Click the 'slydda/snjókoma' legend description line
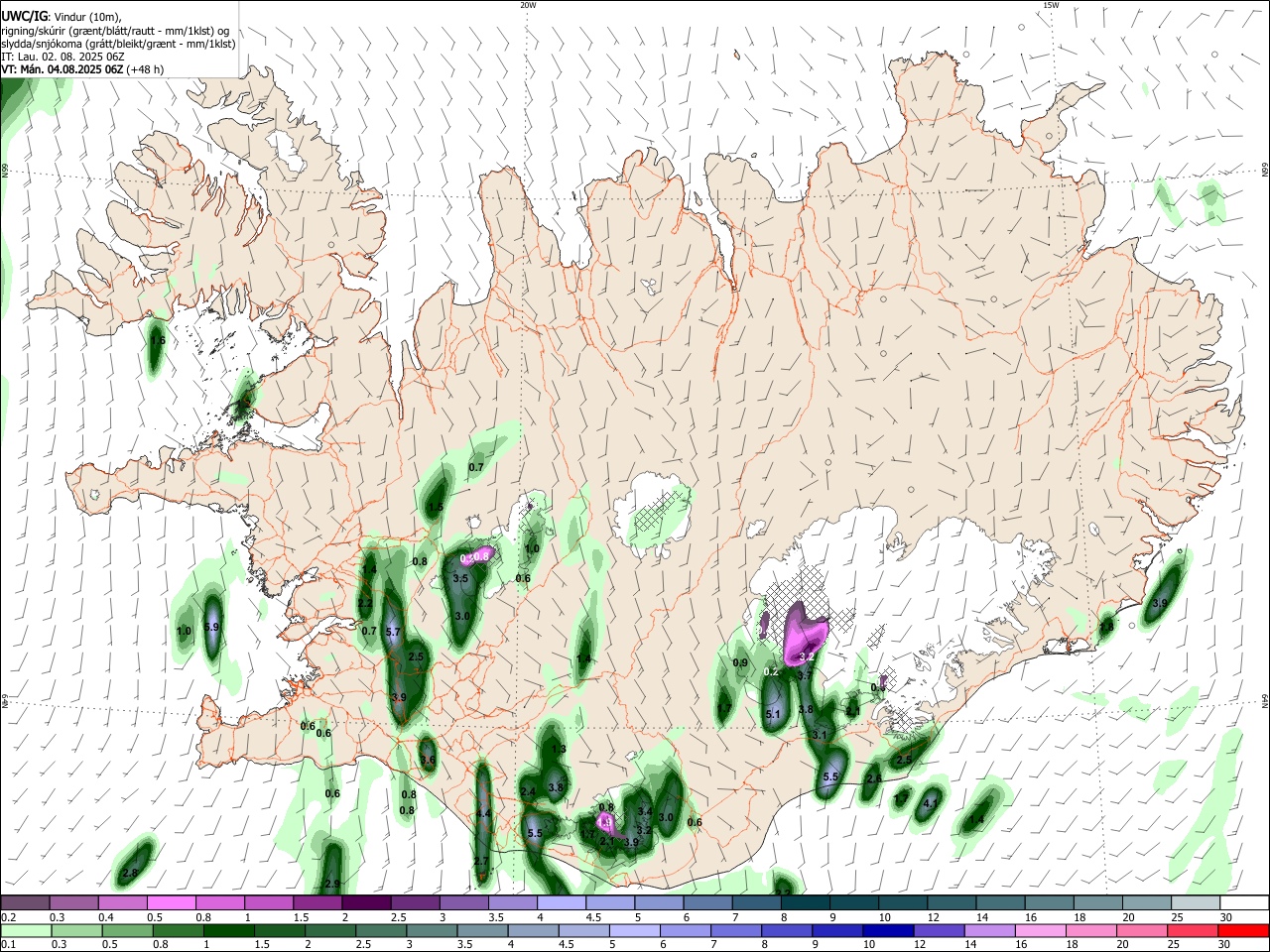 pos(118,44)
